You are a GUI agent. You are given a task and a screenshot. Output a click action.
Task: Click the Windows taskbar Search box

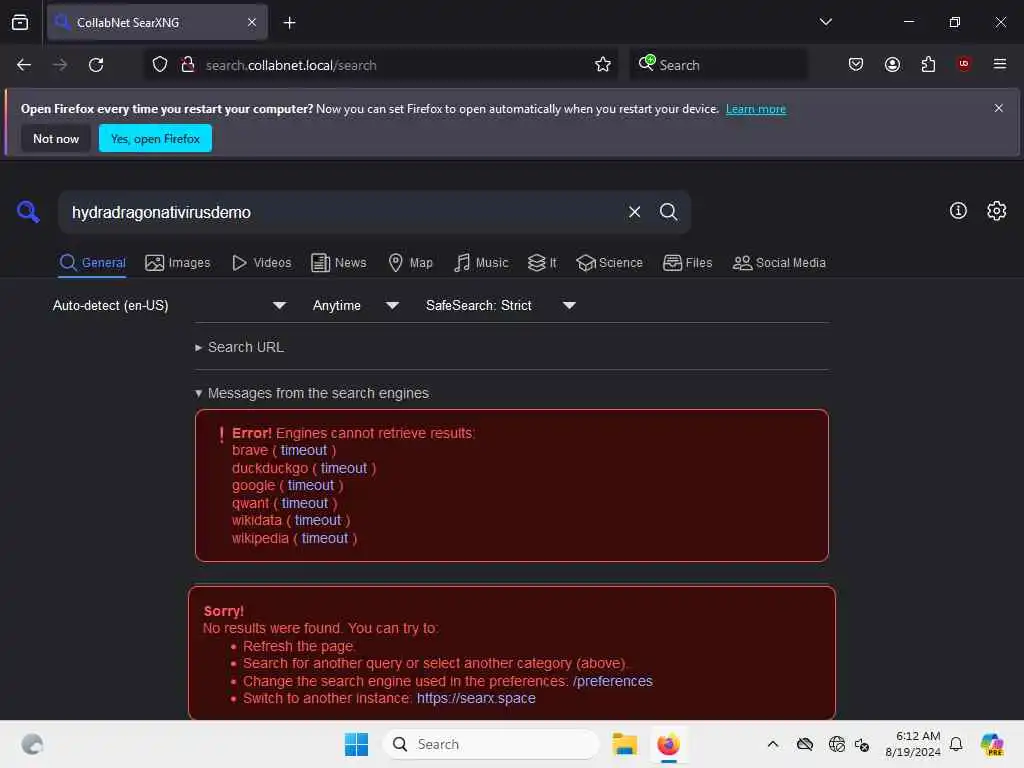coord(491,744)
